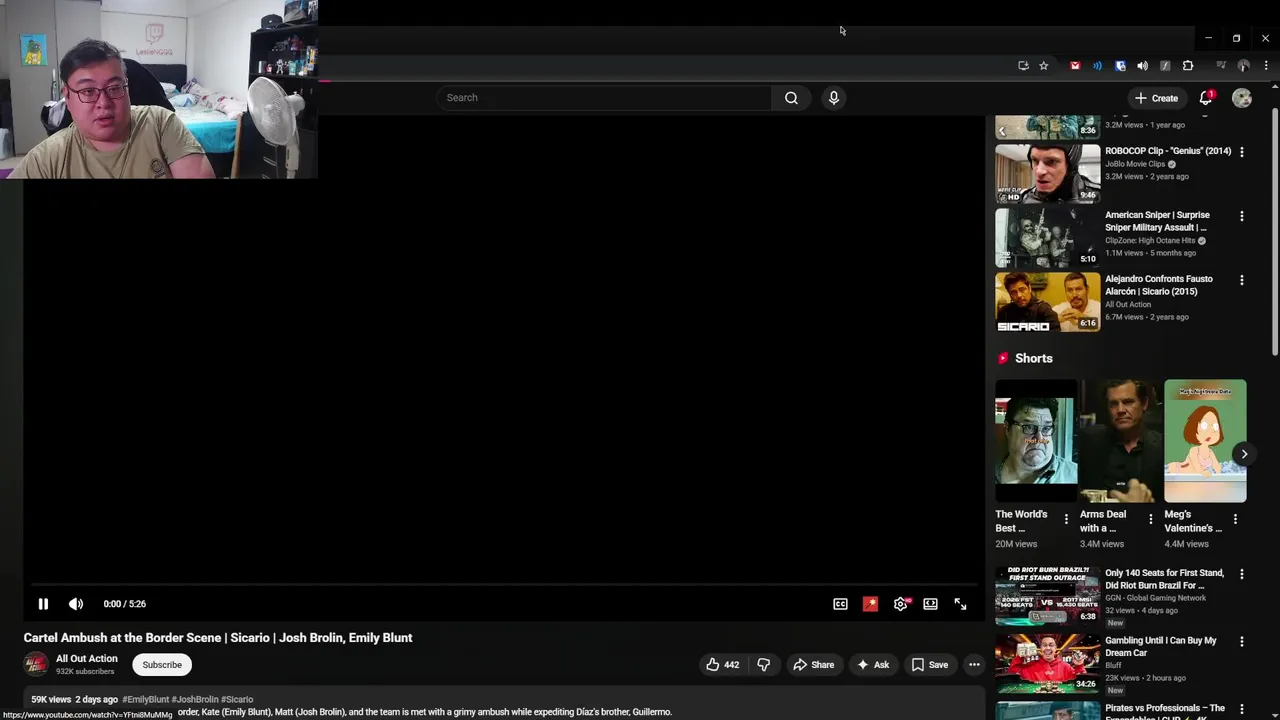Open options for the Only 140 Seats video
Screen dimensions: 1280x720
(x=1242, y=574)
